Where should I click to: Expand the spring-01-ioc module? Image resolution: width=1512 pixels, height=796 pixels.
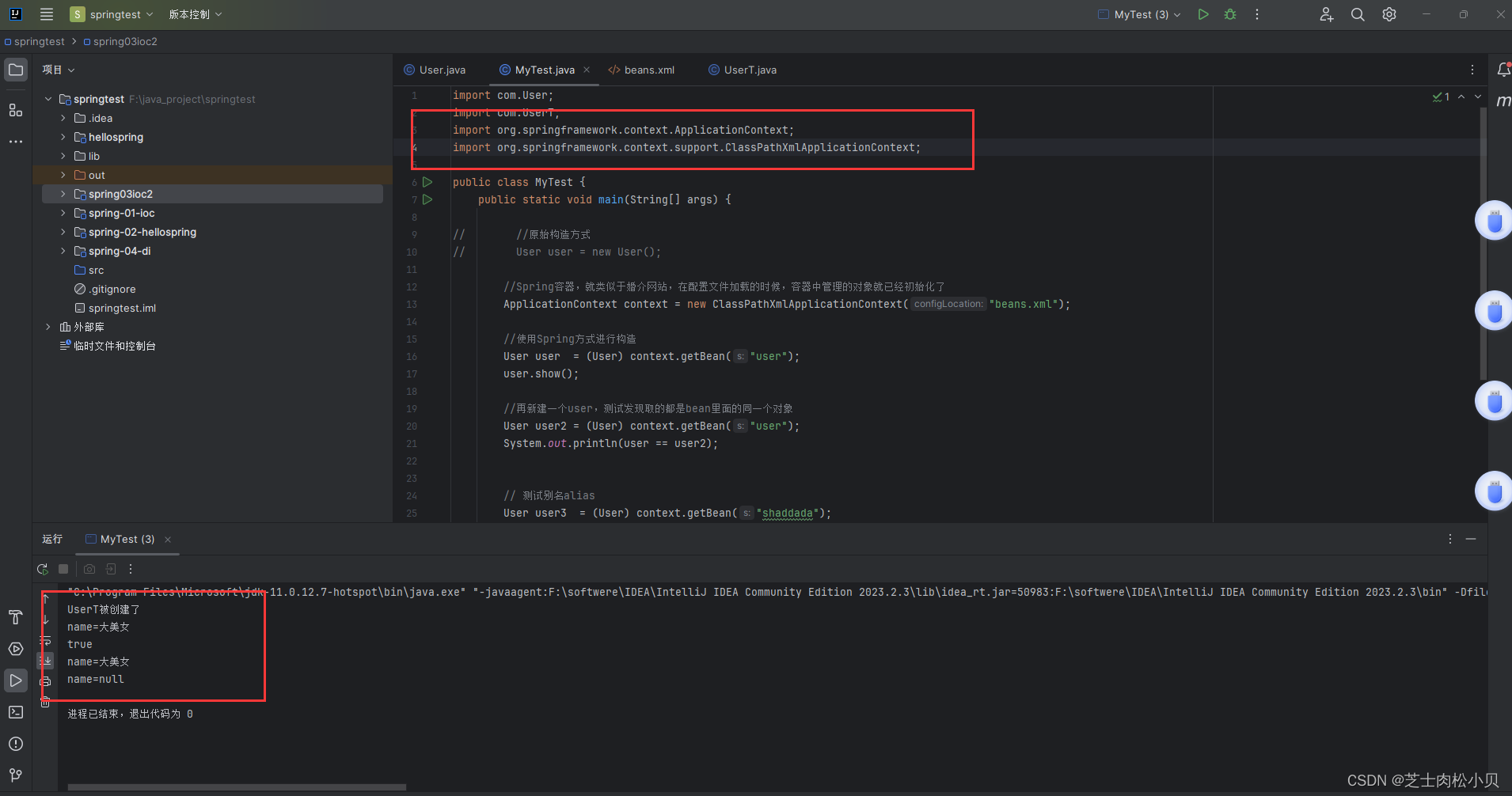tap(63, 213)
